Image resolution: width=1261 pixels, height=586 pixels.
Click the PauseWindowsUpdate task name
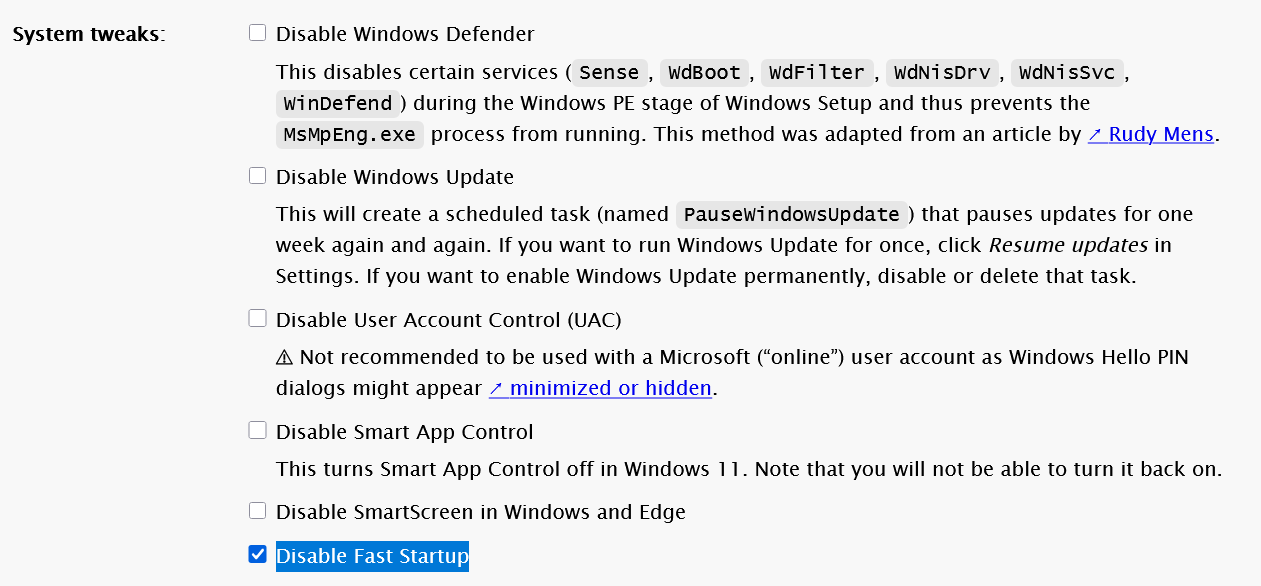792,215
